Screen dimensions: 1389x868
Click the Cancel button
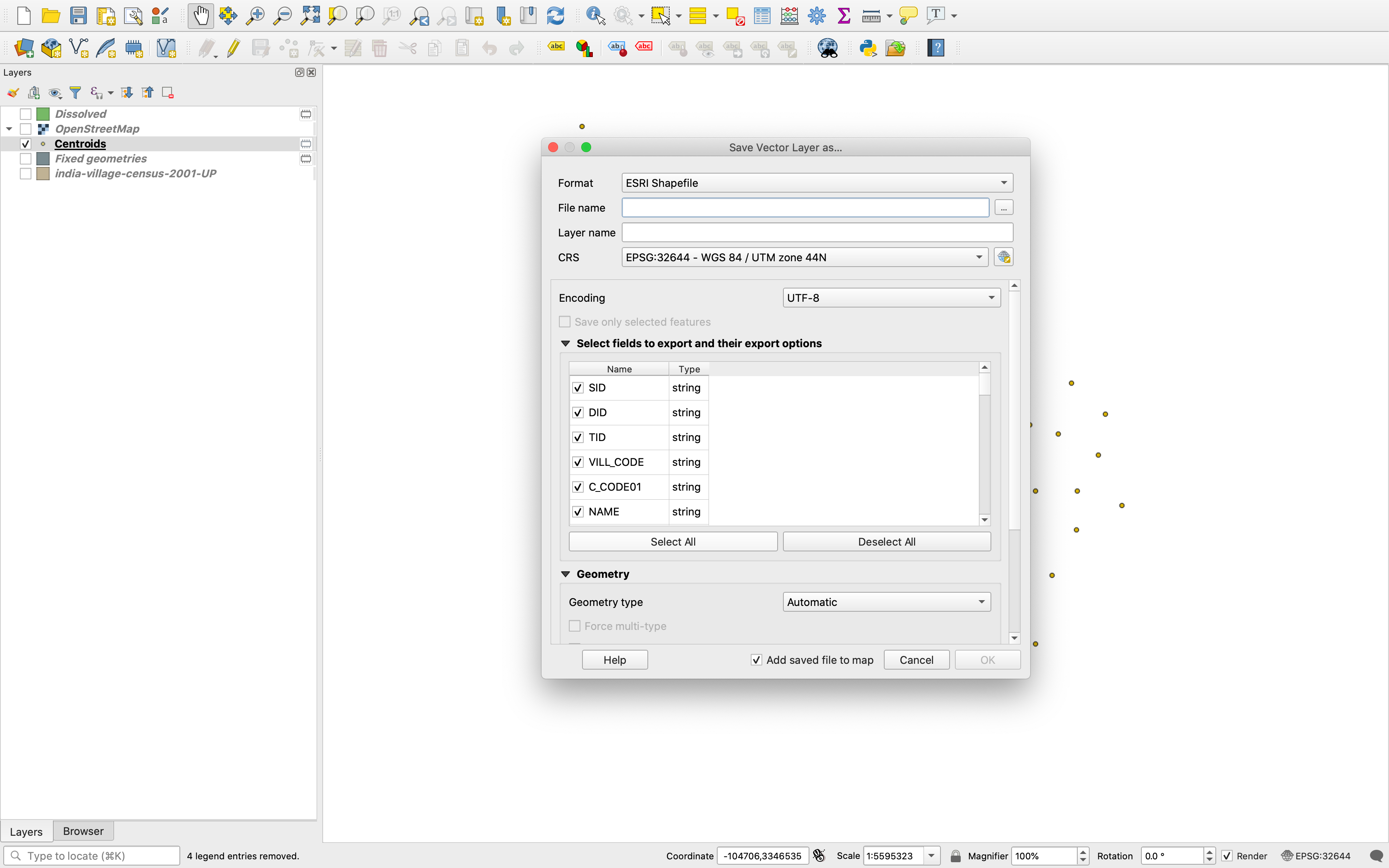point(916,660)
